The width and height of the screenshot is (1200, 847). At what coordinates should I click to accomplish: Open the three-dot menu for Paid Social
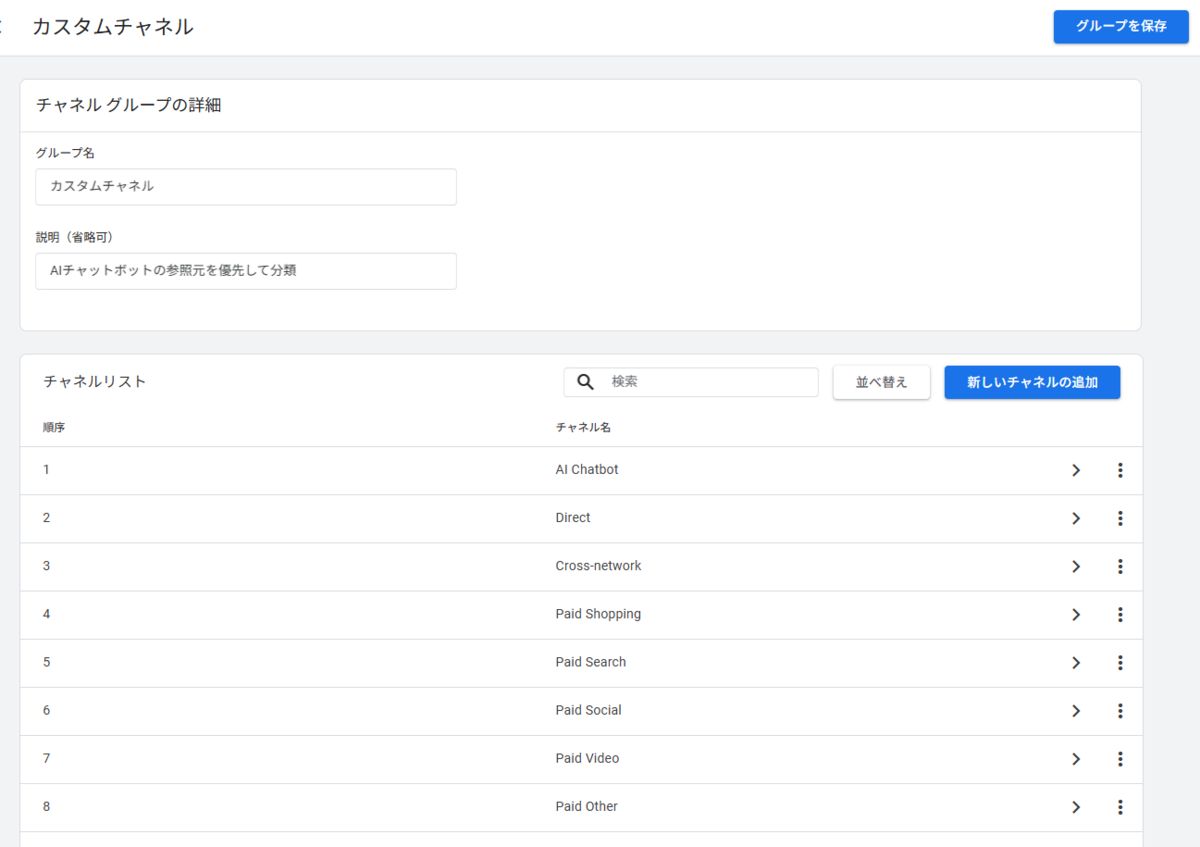pos(1120,710)
